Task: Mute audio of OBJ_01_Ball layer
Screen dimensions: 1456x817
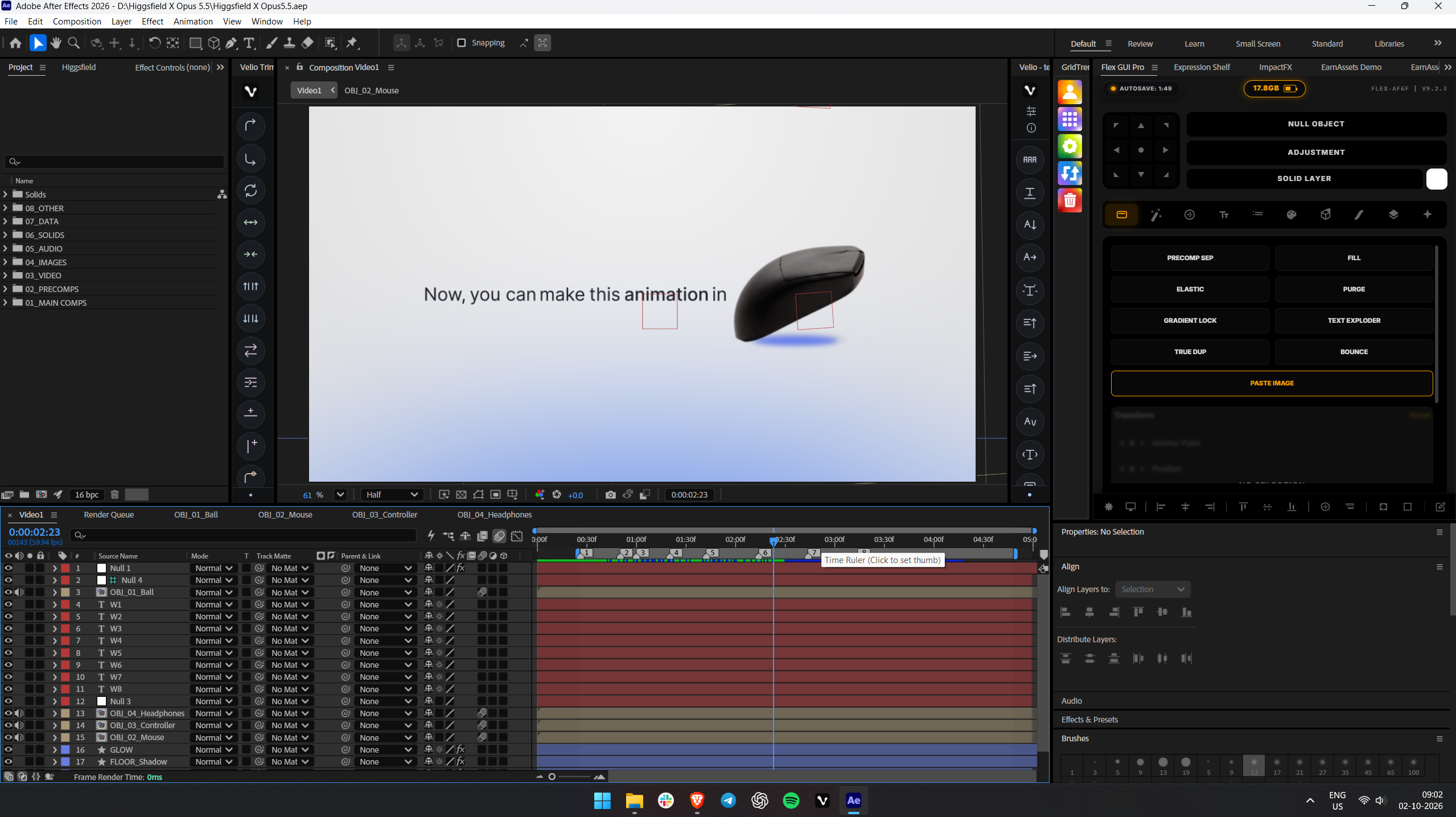Action: [19, 592]
